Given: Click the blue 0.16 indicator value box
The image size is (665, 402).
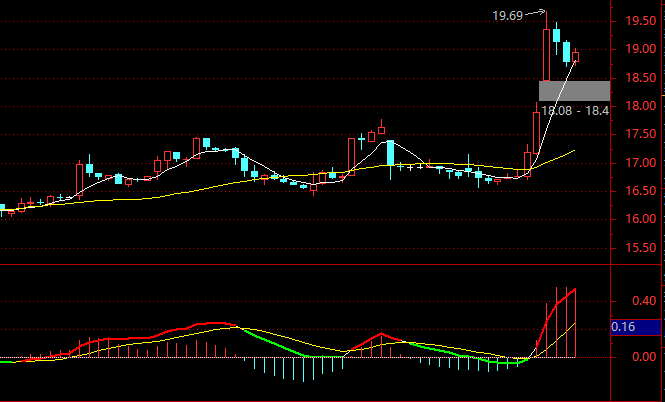Looking at the screenshot, I should pos(637,327).
